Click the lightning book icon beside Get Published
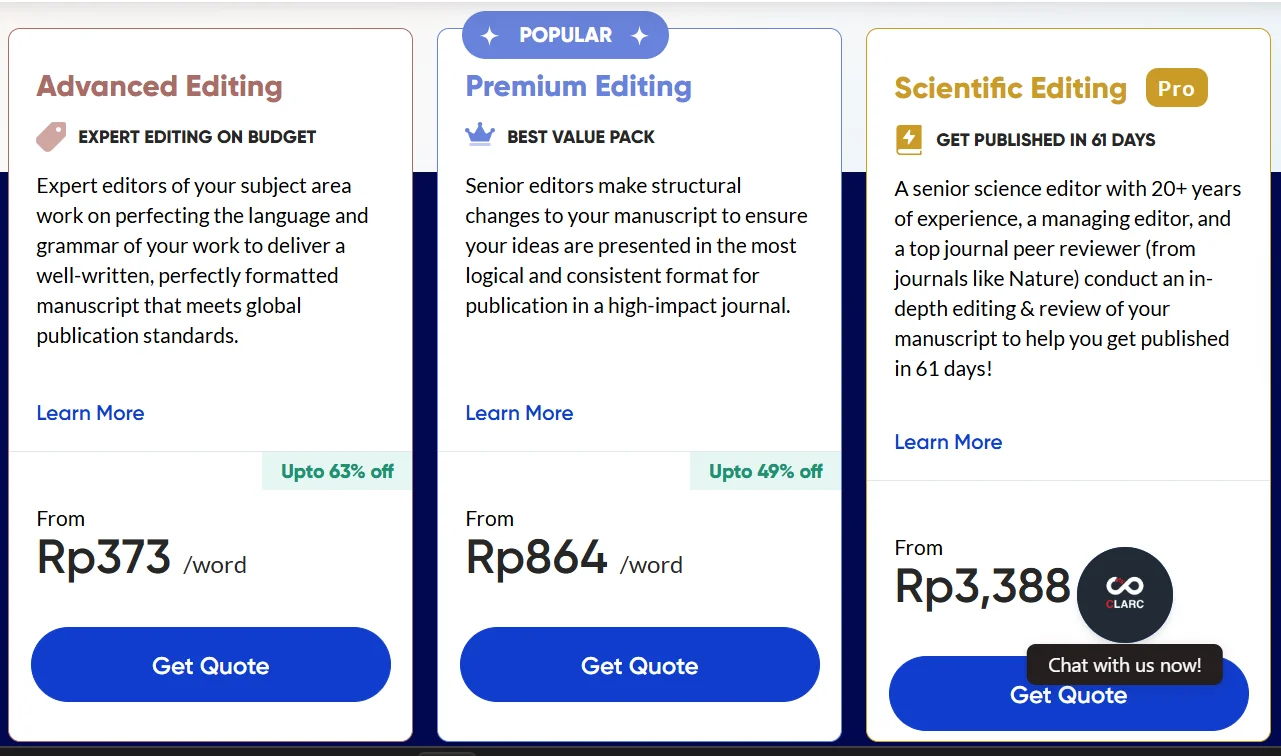Viewport: 1281px width, 756px height. (909, 140)
